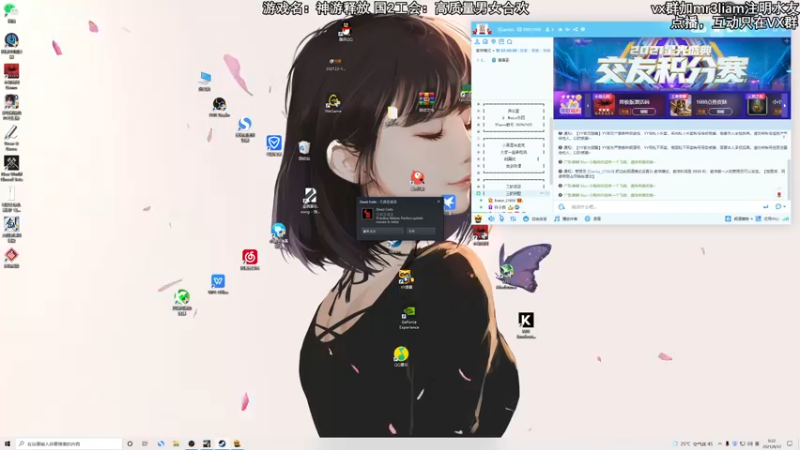Open the black K icon shortcut
The height and width of the screenshot is (450, 800).
[x=526, y=325]
